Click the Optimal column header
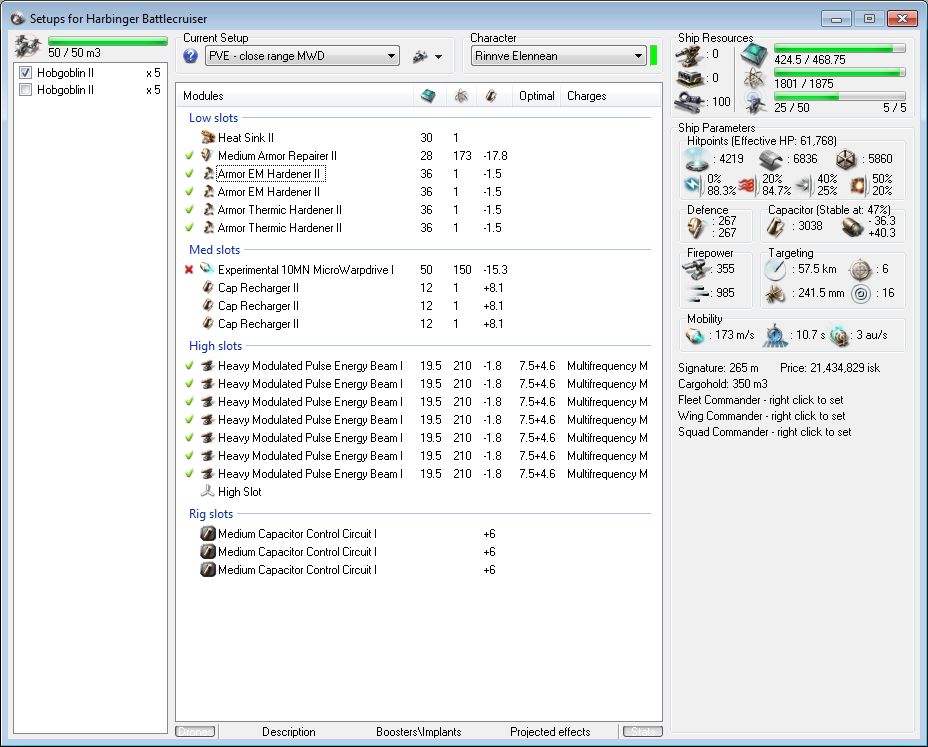928x747 pixels. click(x=536, y=95)
